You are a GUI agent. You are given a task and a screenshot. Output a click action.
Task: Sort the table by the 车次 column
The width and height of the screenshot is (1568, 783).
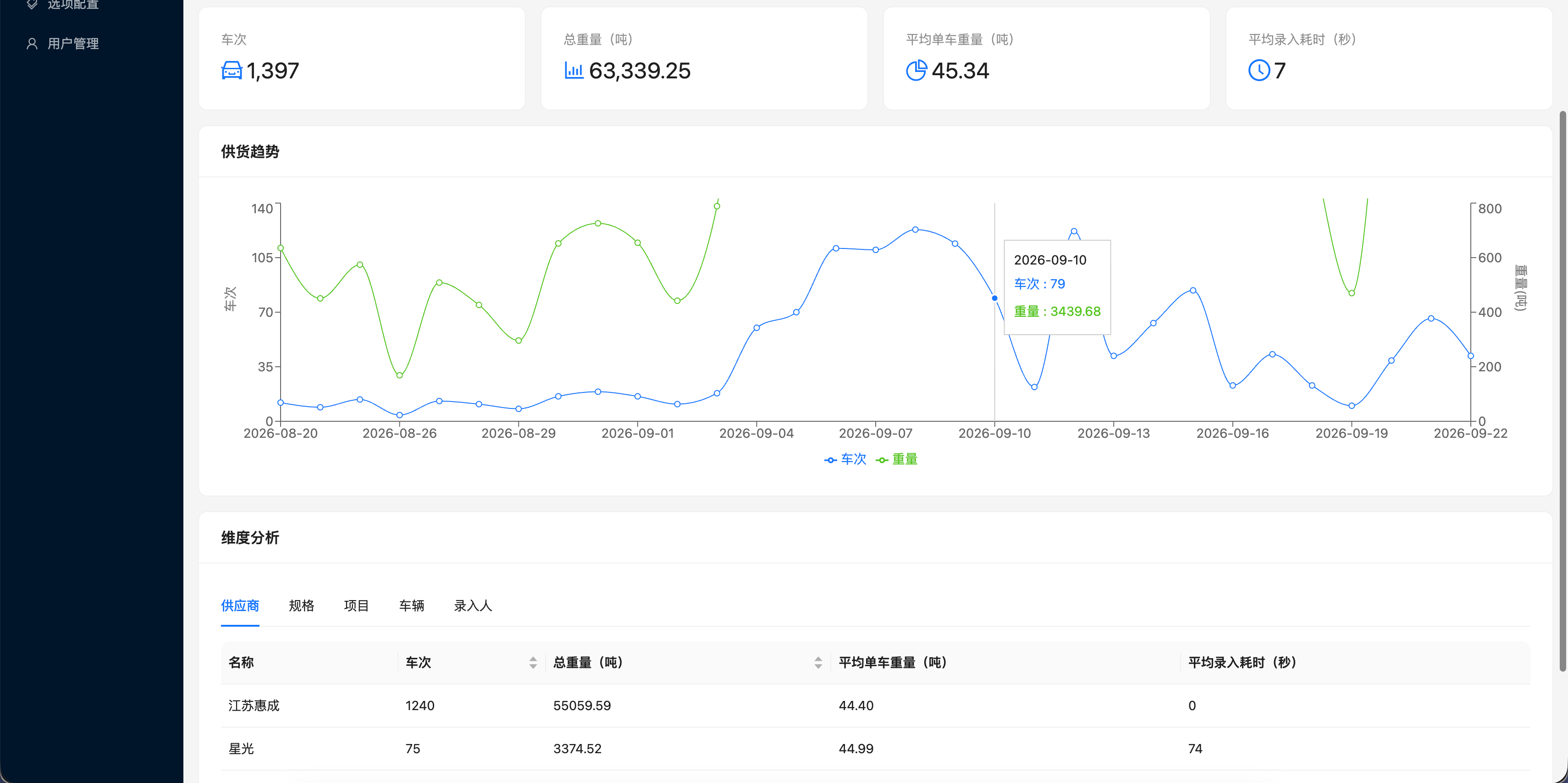[533, 662]
